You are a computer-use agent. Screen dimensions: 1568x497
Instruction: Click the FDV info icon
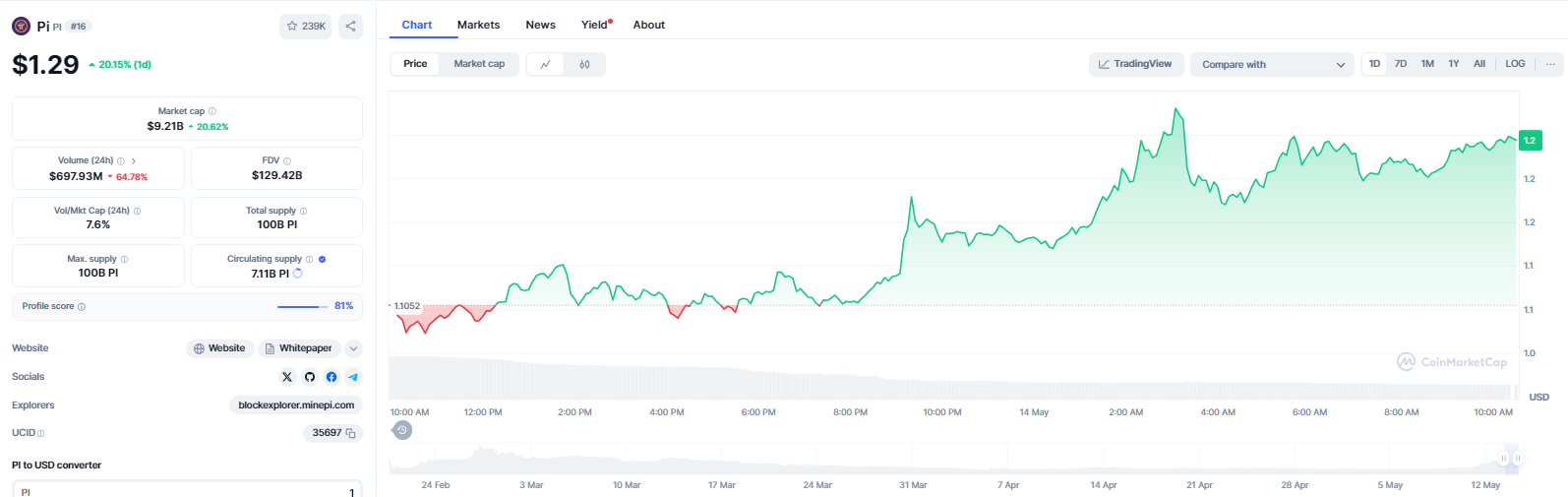287,160
